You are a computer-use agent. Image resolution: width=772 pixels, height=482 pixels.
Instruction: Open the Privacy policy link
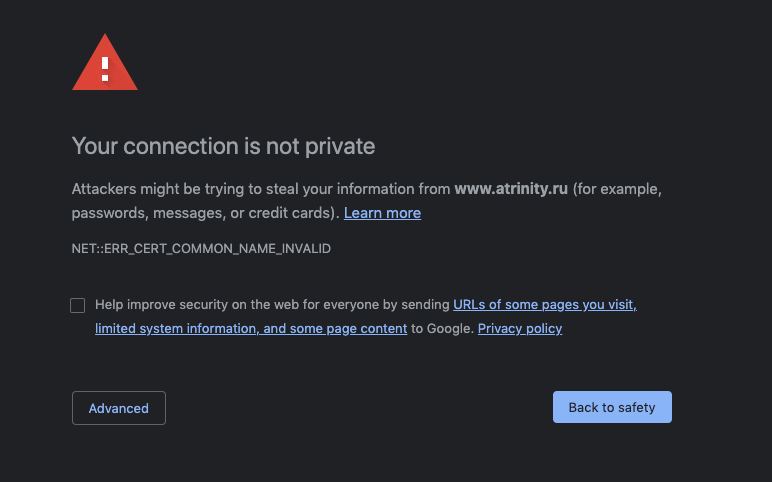pyautogui.click(x=520, y=328)
